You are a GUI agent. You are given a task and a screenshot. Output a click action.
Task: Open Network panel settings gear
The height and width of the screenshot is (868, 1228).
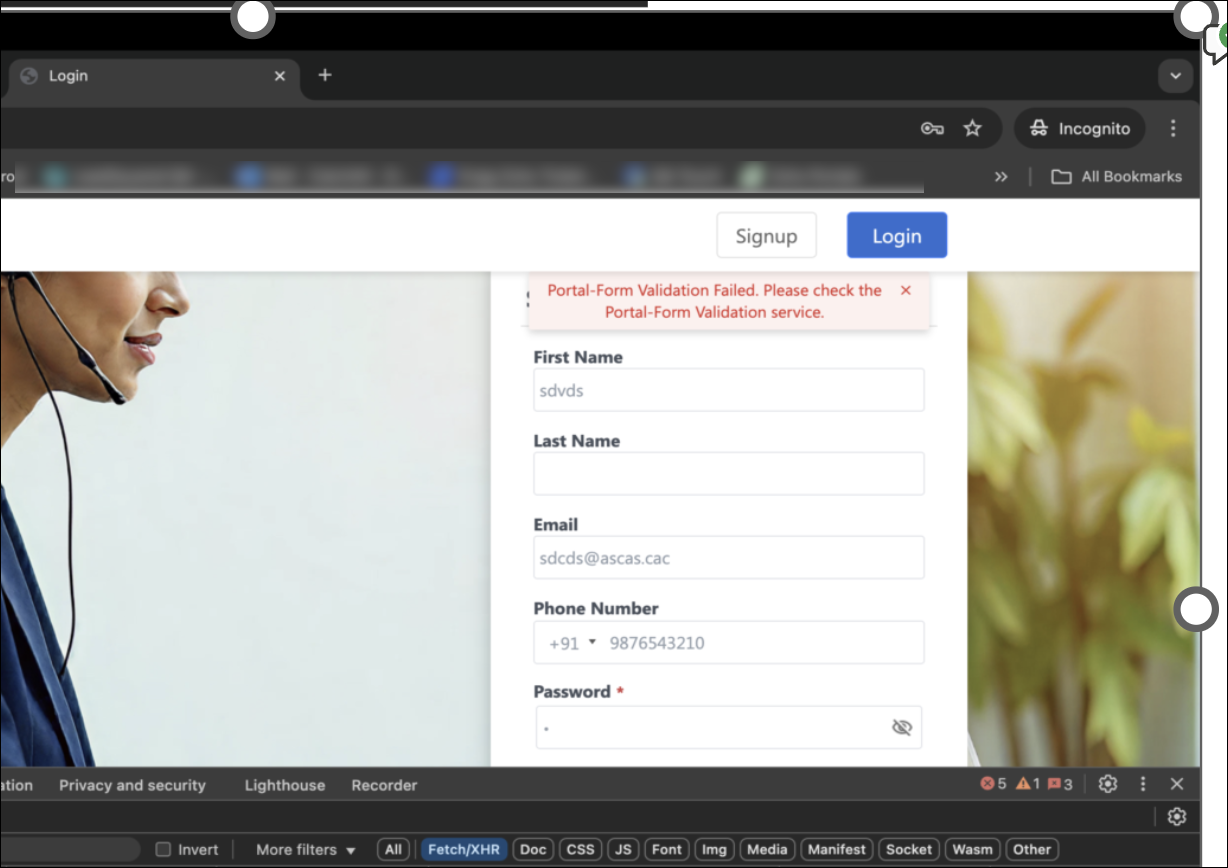1177,817
